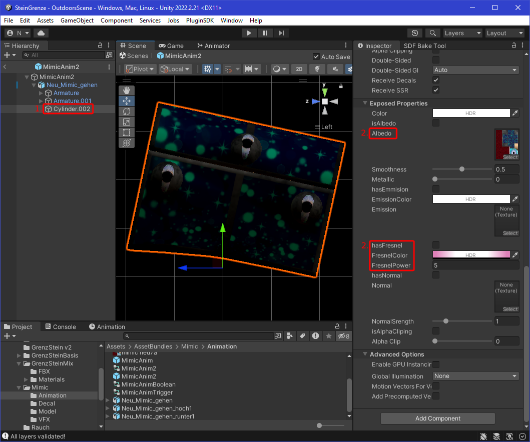
Task: Select the Rotate tool in scene
Action: click(x=127, y=111)
